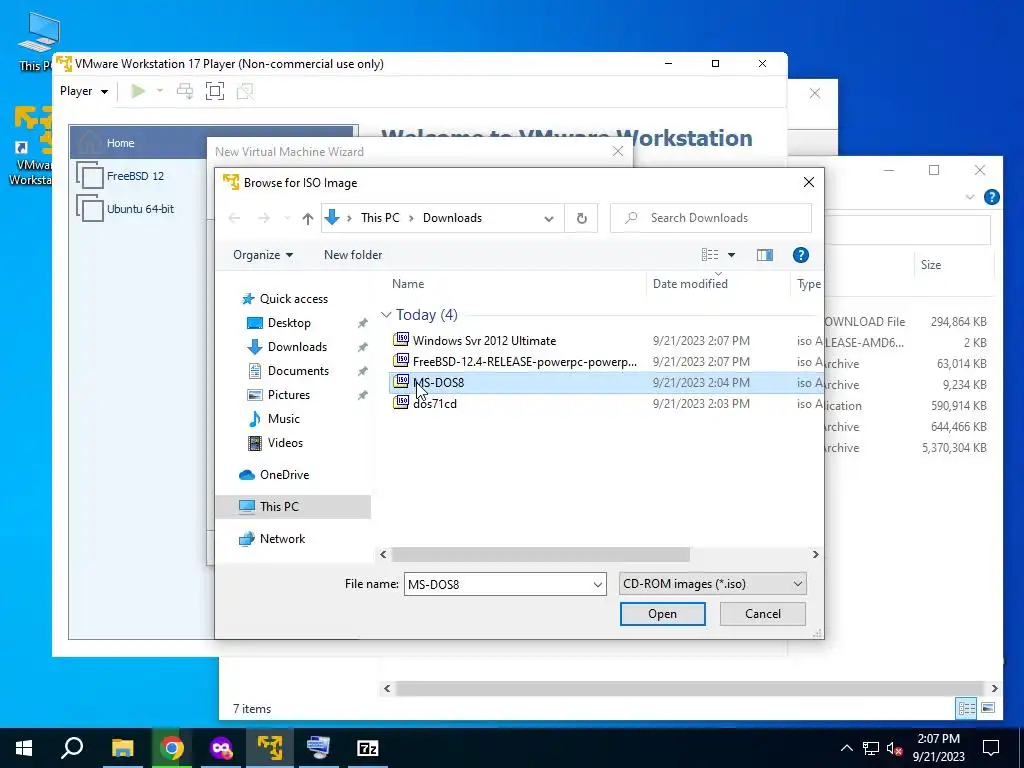Open the file type CD-ROM images dropdown
This screenshot has width=1024, height=768.
pos(712,584)
